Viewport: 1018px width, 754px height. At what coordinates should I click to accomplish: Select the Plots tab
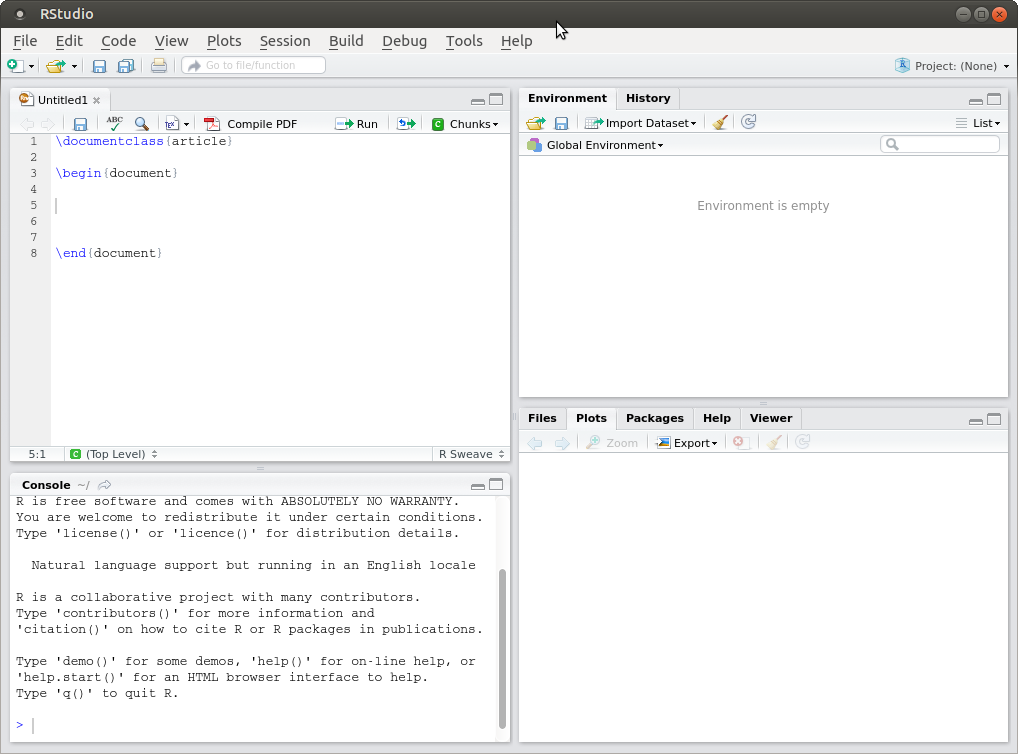tap(591, 418)
